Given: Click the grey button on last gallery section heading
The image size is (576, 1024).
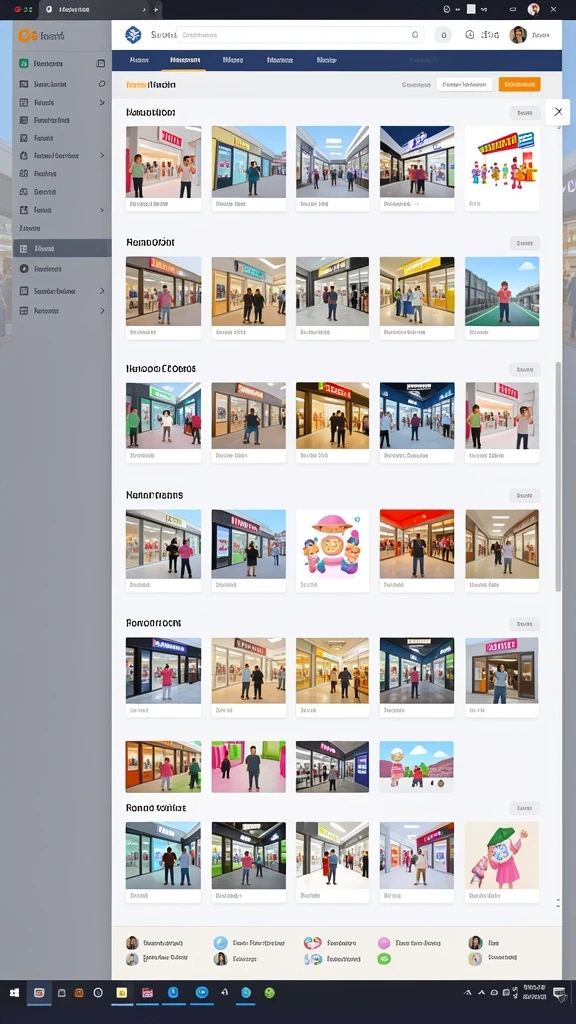Looking at the screenshot, I should (524, 808).
